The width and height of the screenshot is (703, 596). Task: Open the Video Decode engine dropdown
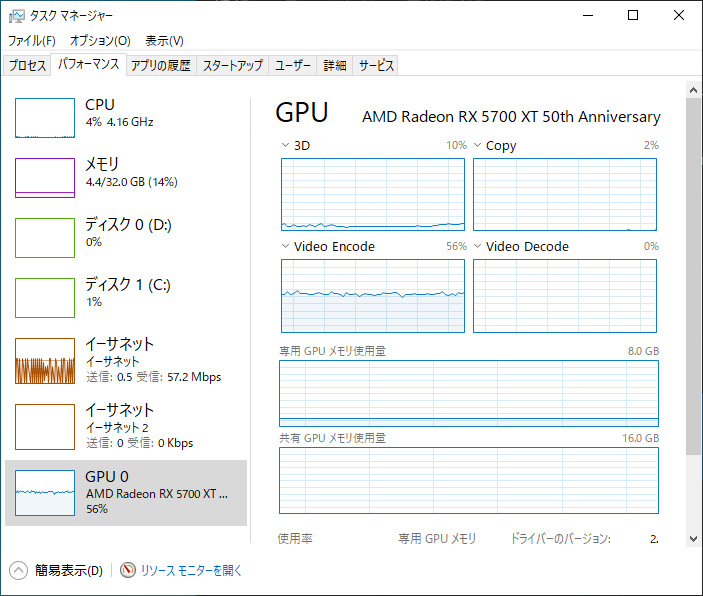coord(477,246)
